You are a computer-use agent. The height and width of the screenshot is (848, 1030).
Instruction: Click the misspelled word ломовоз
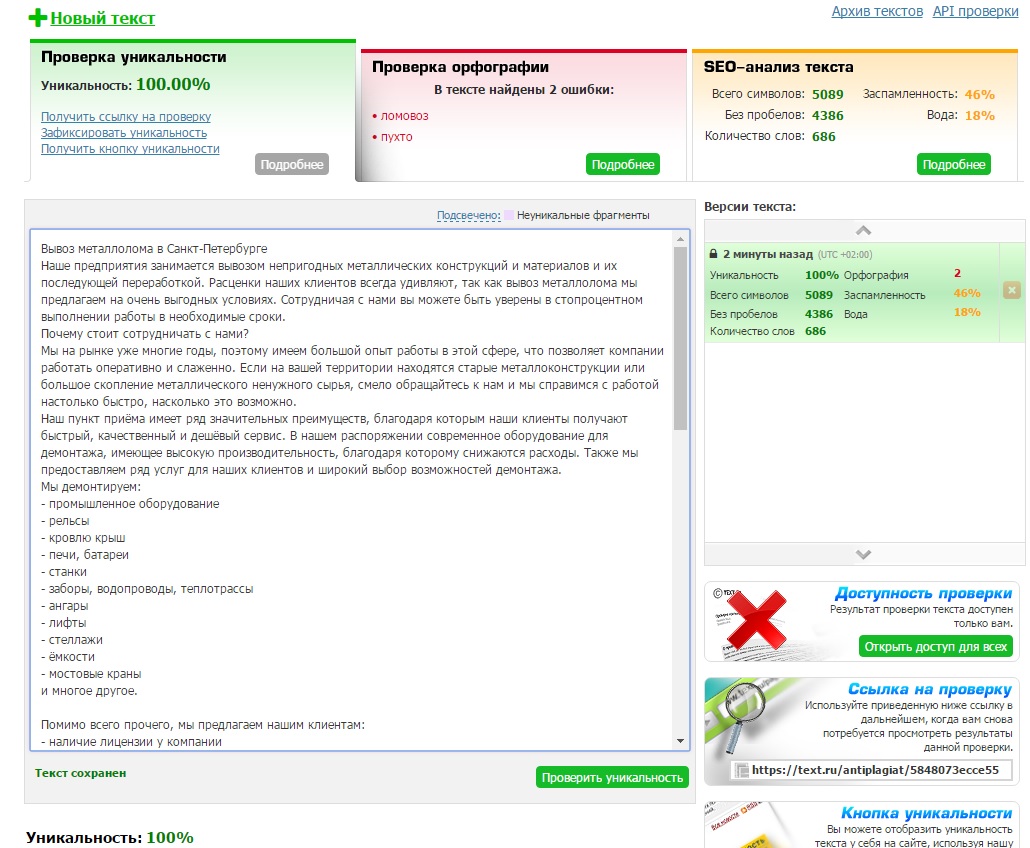[405, 116]
